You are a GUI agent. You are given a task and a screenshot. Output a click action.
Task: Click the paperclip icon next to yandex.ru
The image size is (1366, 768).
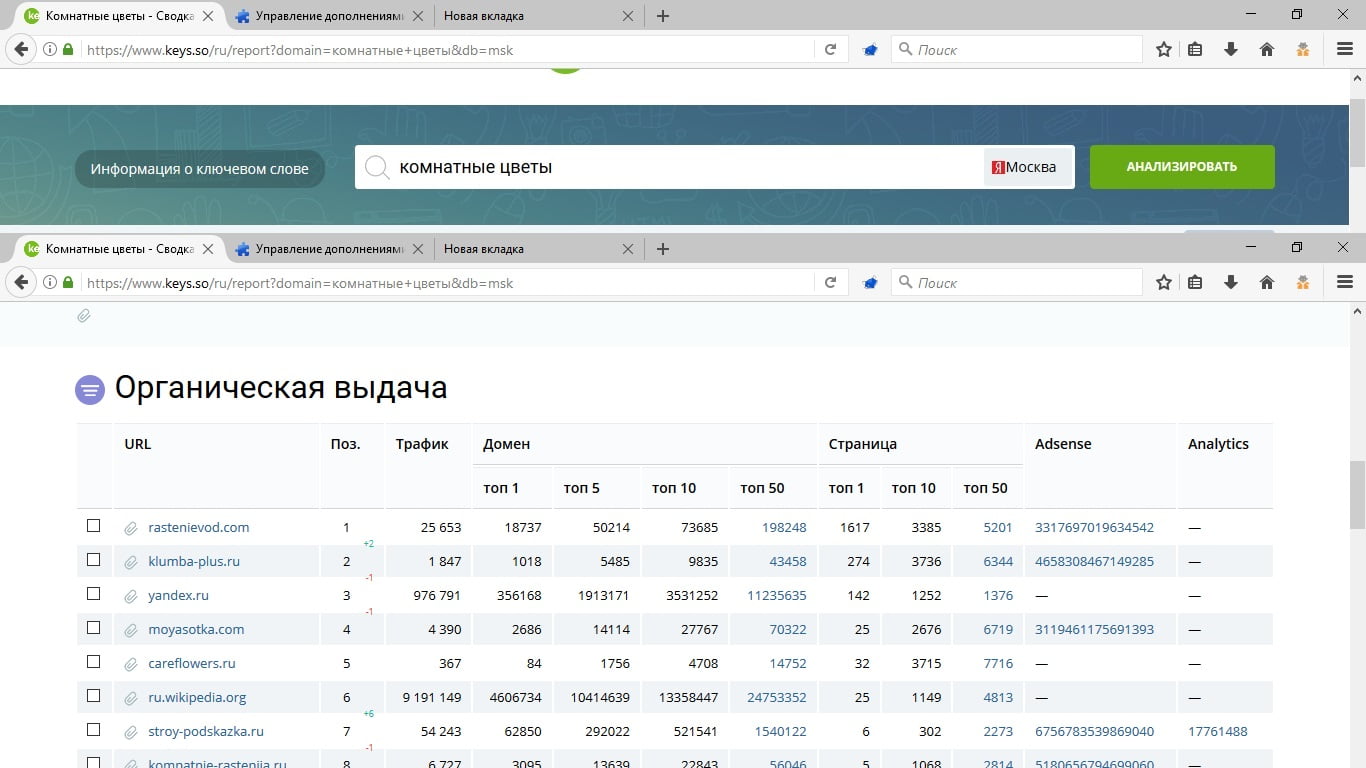[130, 596]
